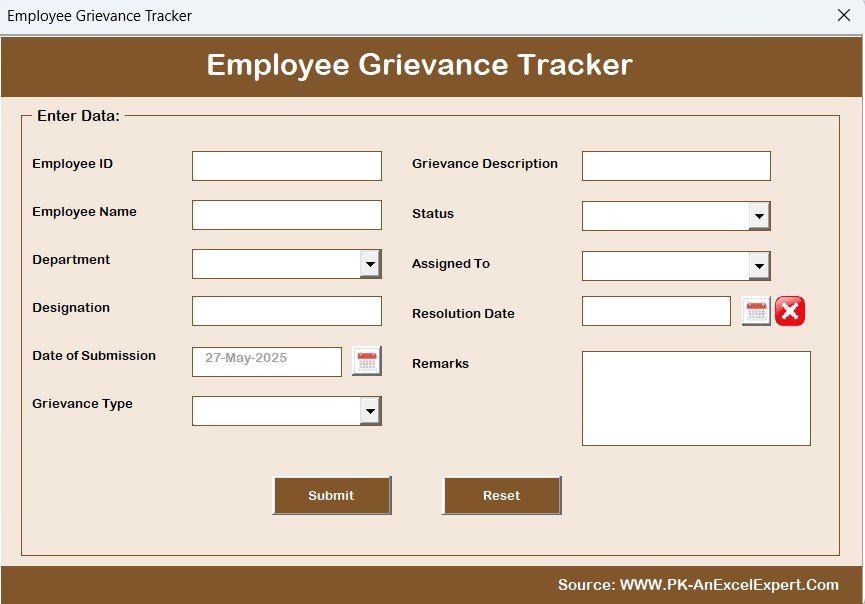Expand the Department dropdown arrow
This screenshot has height=604, width=865.
click(370, 264)
